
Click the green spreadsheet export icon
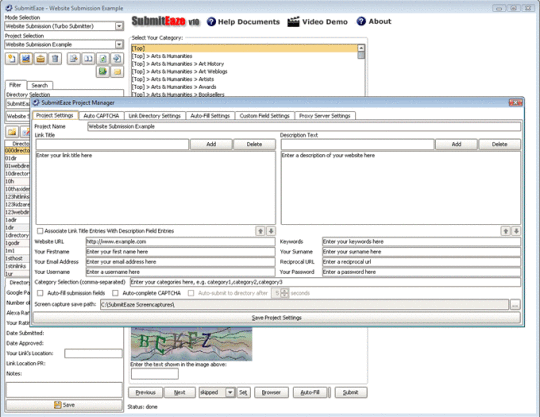[103, 72]
